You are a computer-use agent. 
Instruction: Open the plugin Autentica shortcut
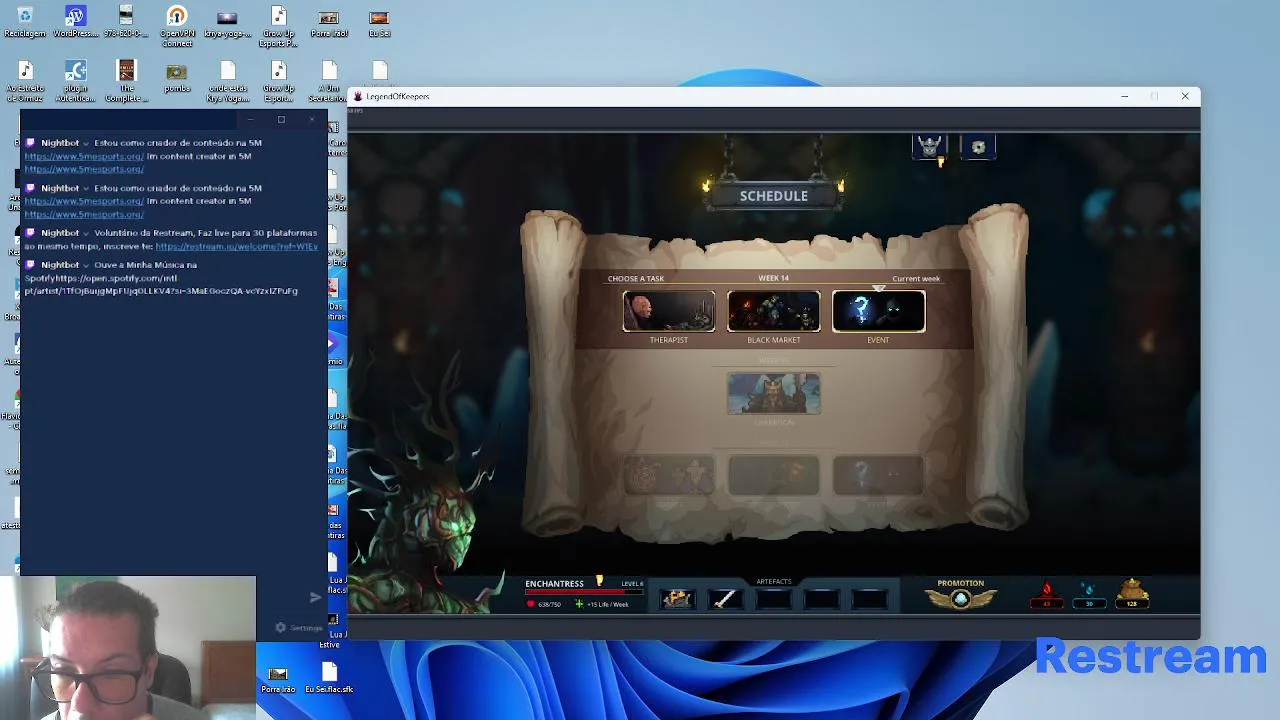pyautogui.click(x=76, y=82)
